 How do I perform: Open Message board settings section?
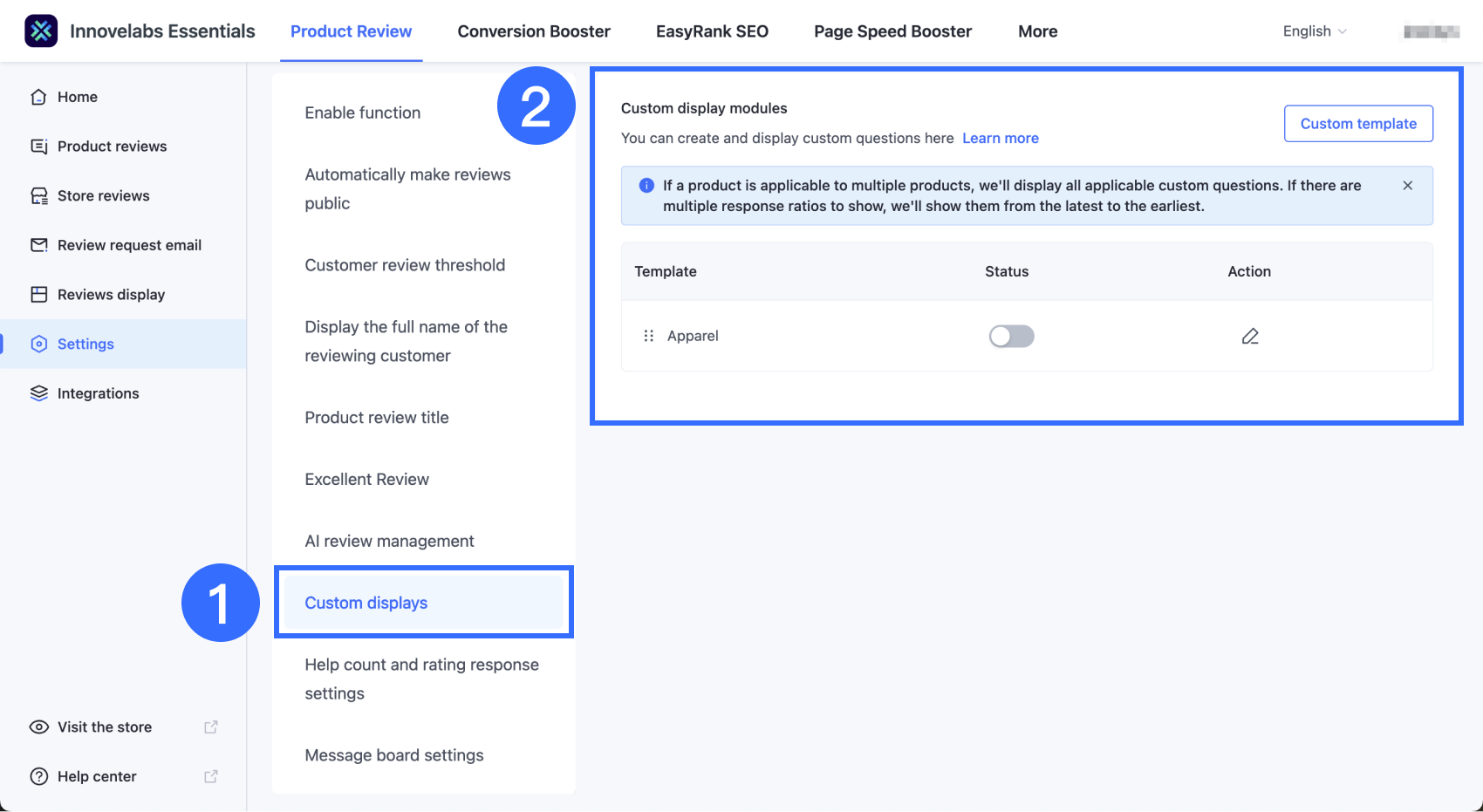(x=394, y=755)
